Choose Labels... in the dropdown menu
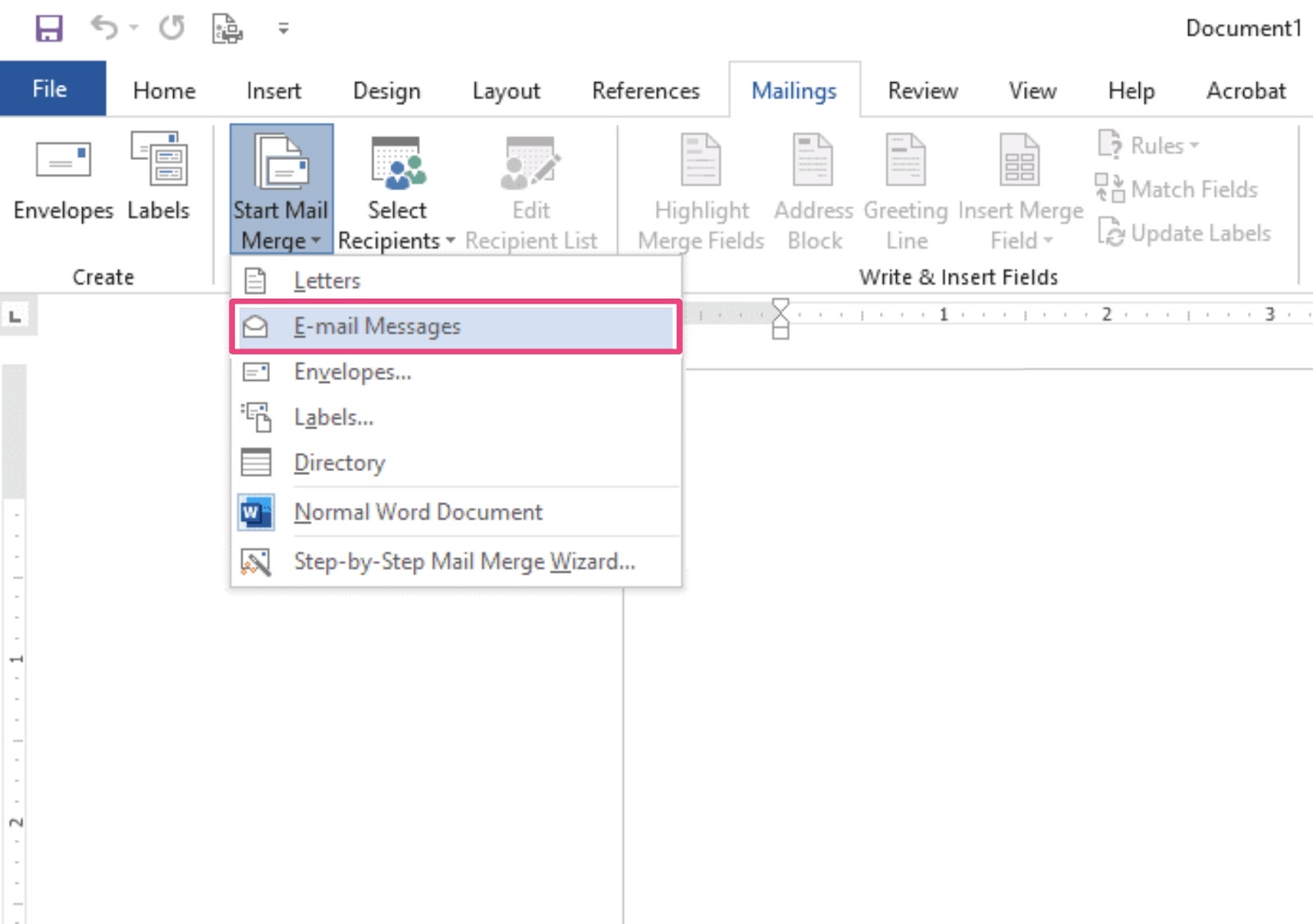Viewport: 1313px width, 924px height. click(456, 418)
